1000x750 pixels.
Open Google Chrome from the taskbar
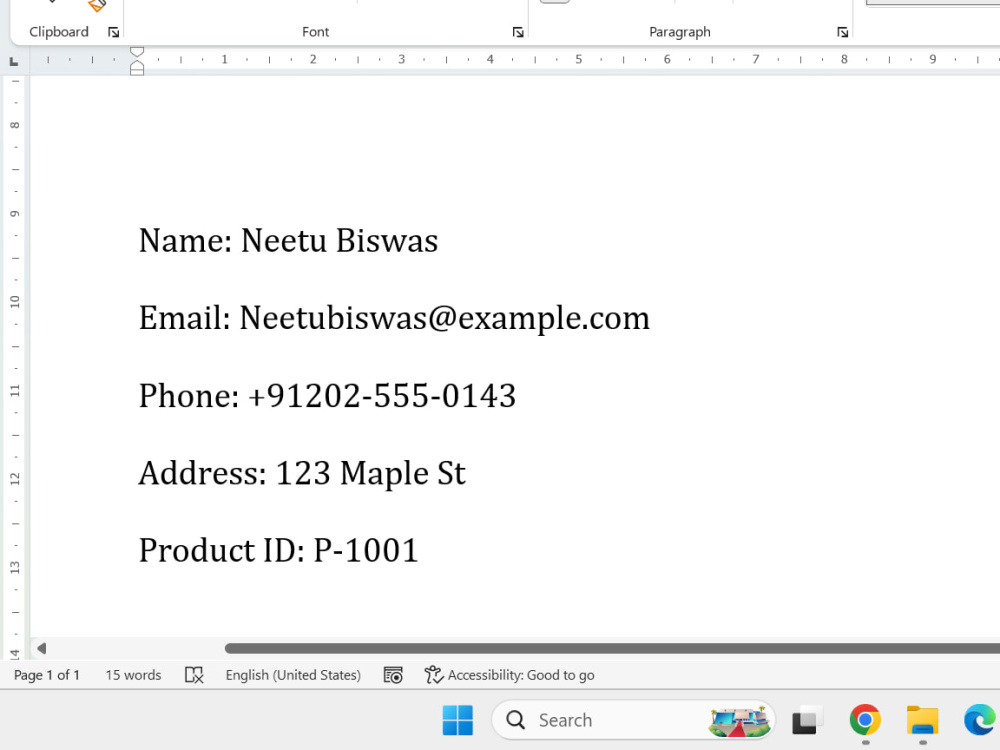click(x=865, y=721)
